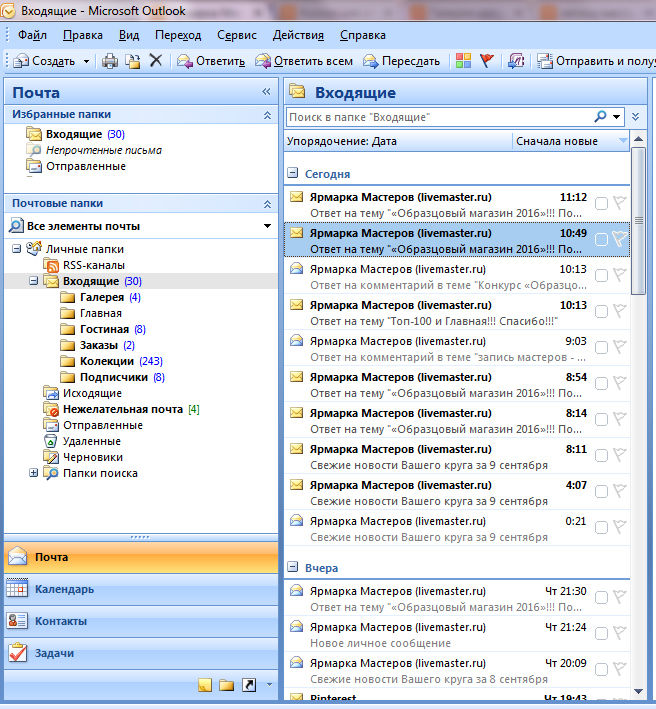
Task: Open the Нежелательная почта junk folder
Action: point(123,409)
